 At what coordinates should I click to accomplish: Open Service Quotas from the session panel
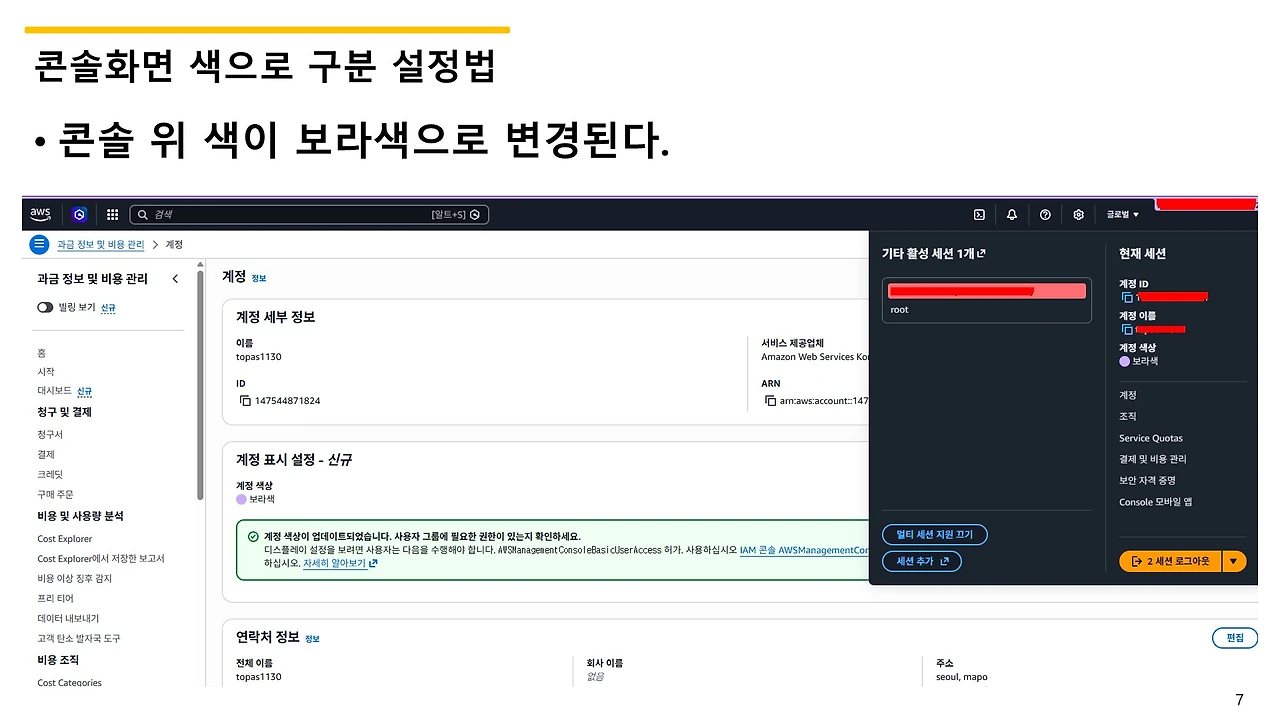[1150, 437]
